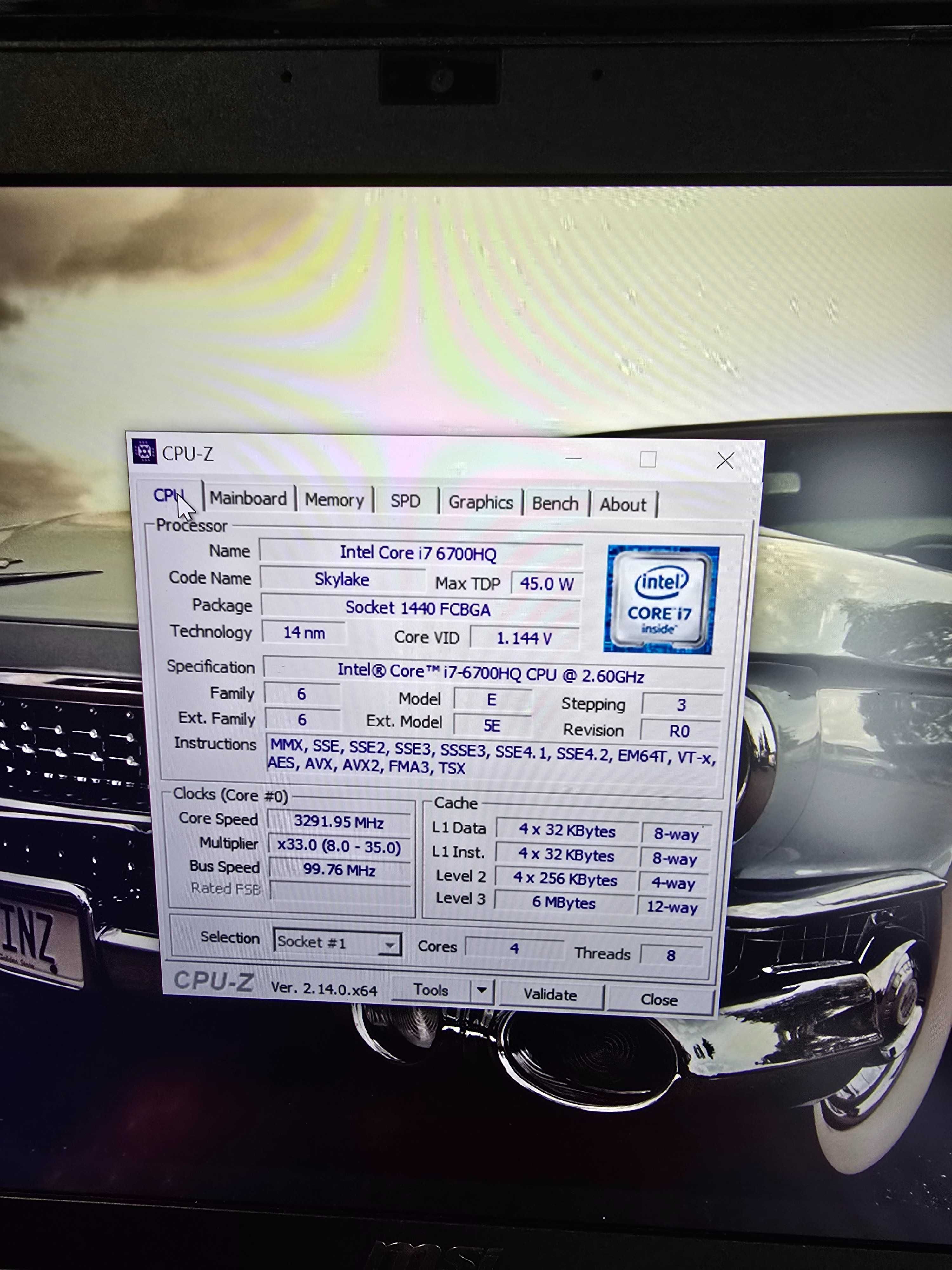This screenshot has height=1270, width=952.
Task: Click the Multiplier value x33.0 (8.0 - 35.0)
Action: [340, 846]
